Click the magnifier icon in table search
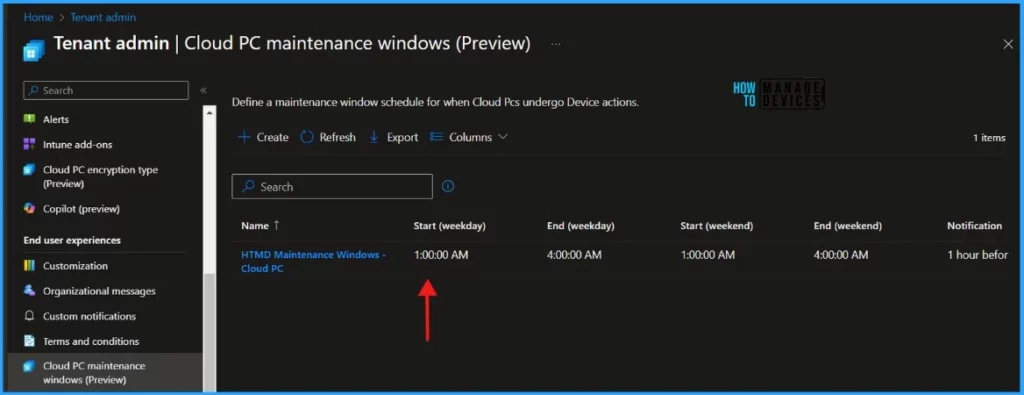1024x395 pixels. coord(248,187)
